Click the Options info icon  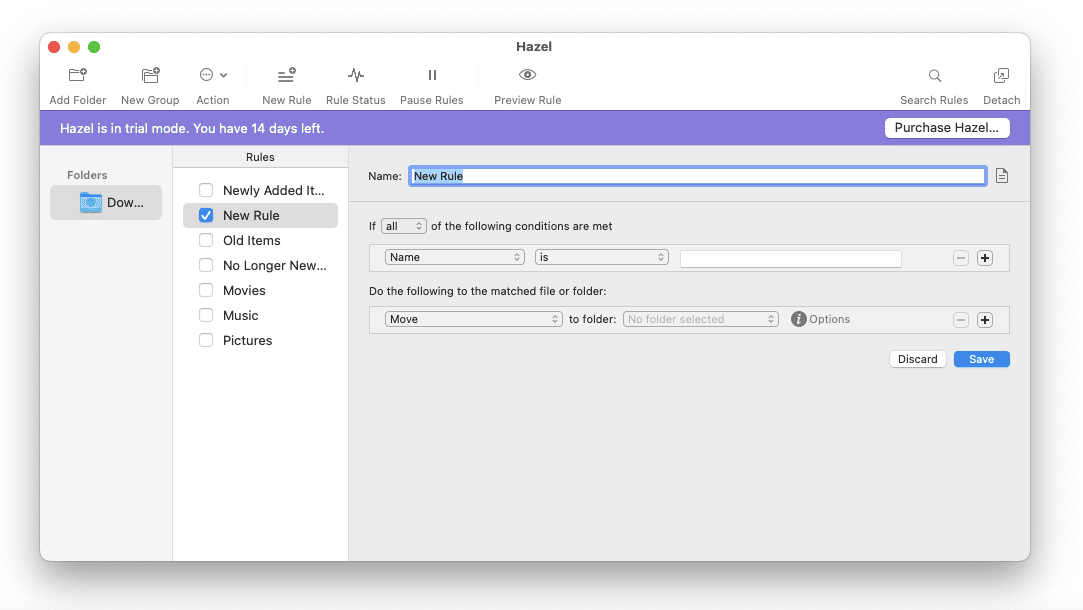[x=798, y=319]
